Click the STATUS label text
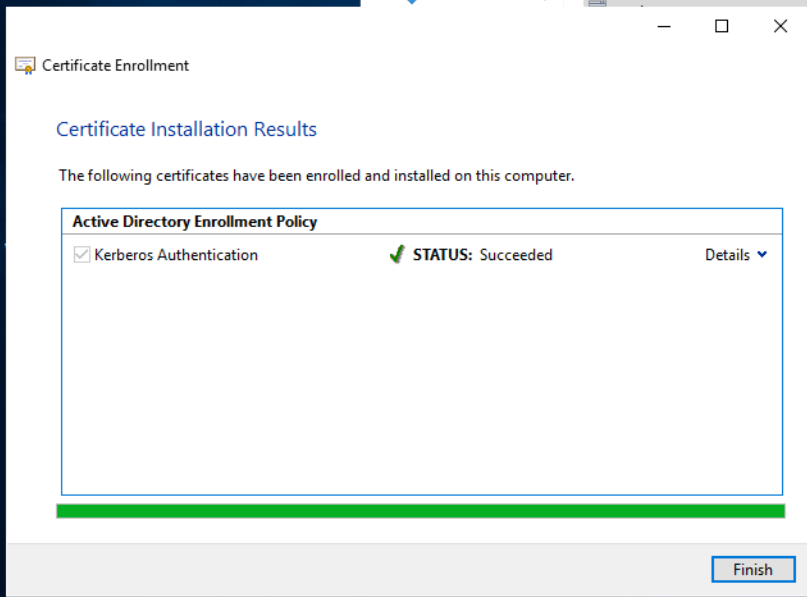Image resolution: width=807 pixels, height=597 pixels. (443, 255)
